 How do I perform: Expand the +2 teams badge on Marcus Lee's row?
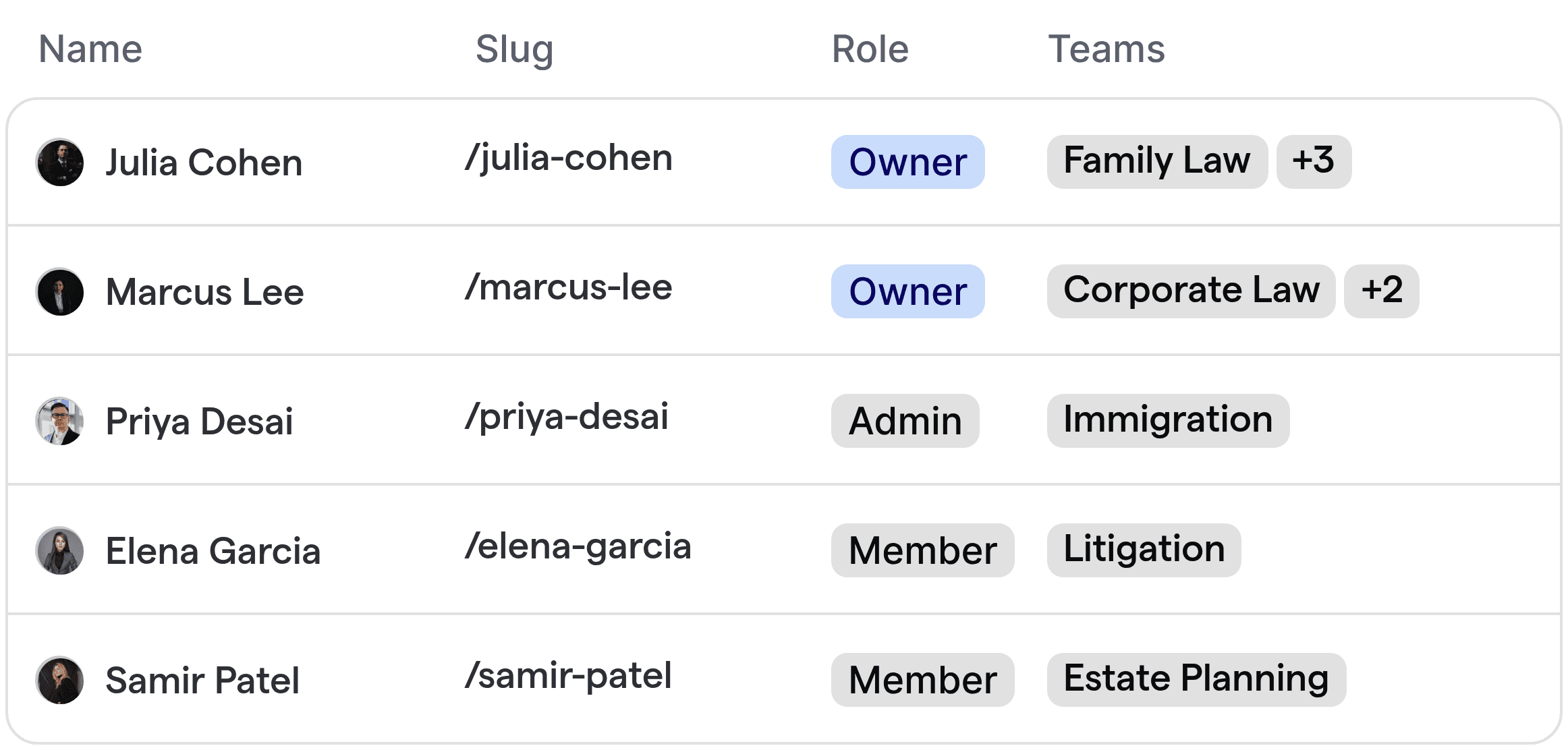(x=1381, y=291)
